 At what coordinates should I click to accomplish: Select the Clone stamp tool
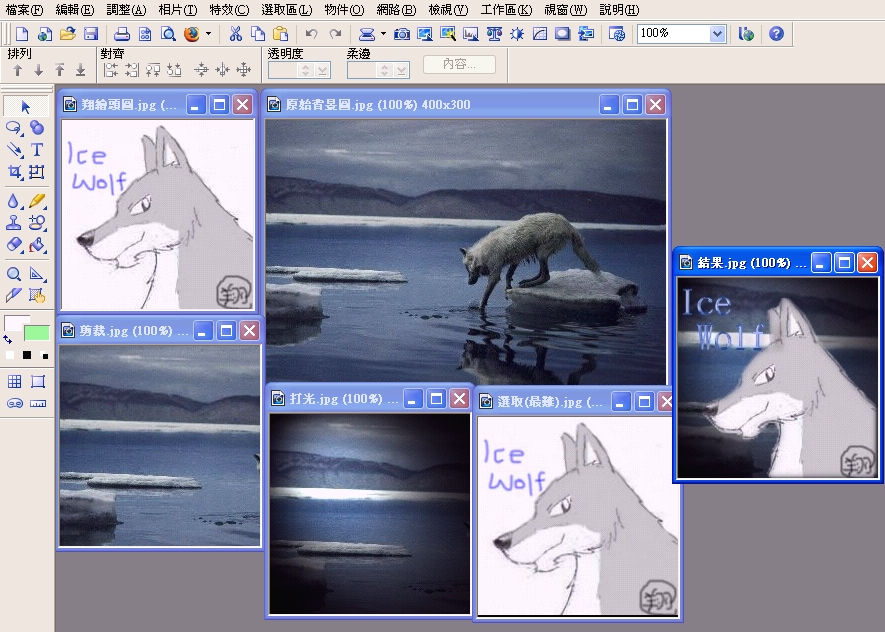click(x=15, y=222)
